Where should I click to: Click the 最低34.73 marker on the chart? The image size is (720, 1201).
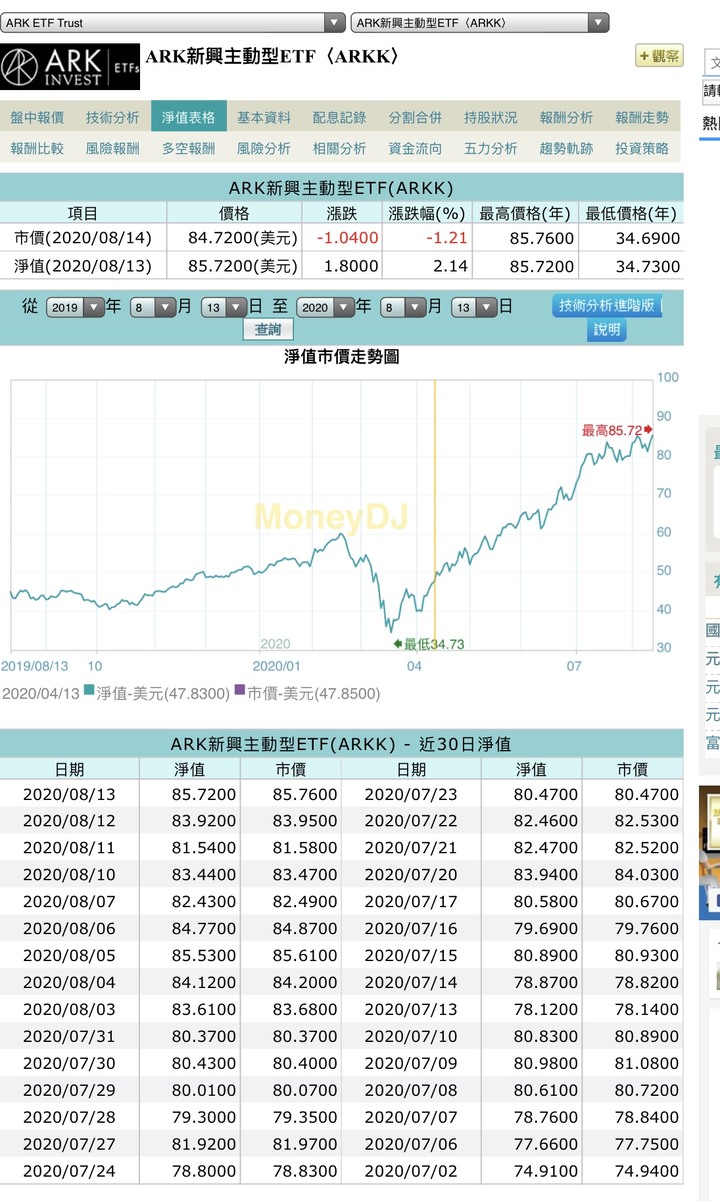click(430, 644)
